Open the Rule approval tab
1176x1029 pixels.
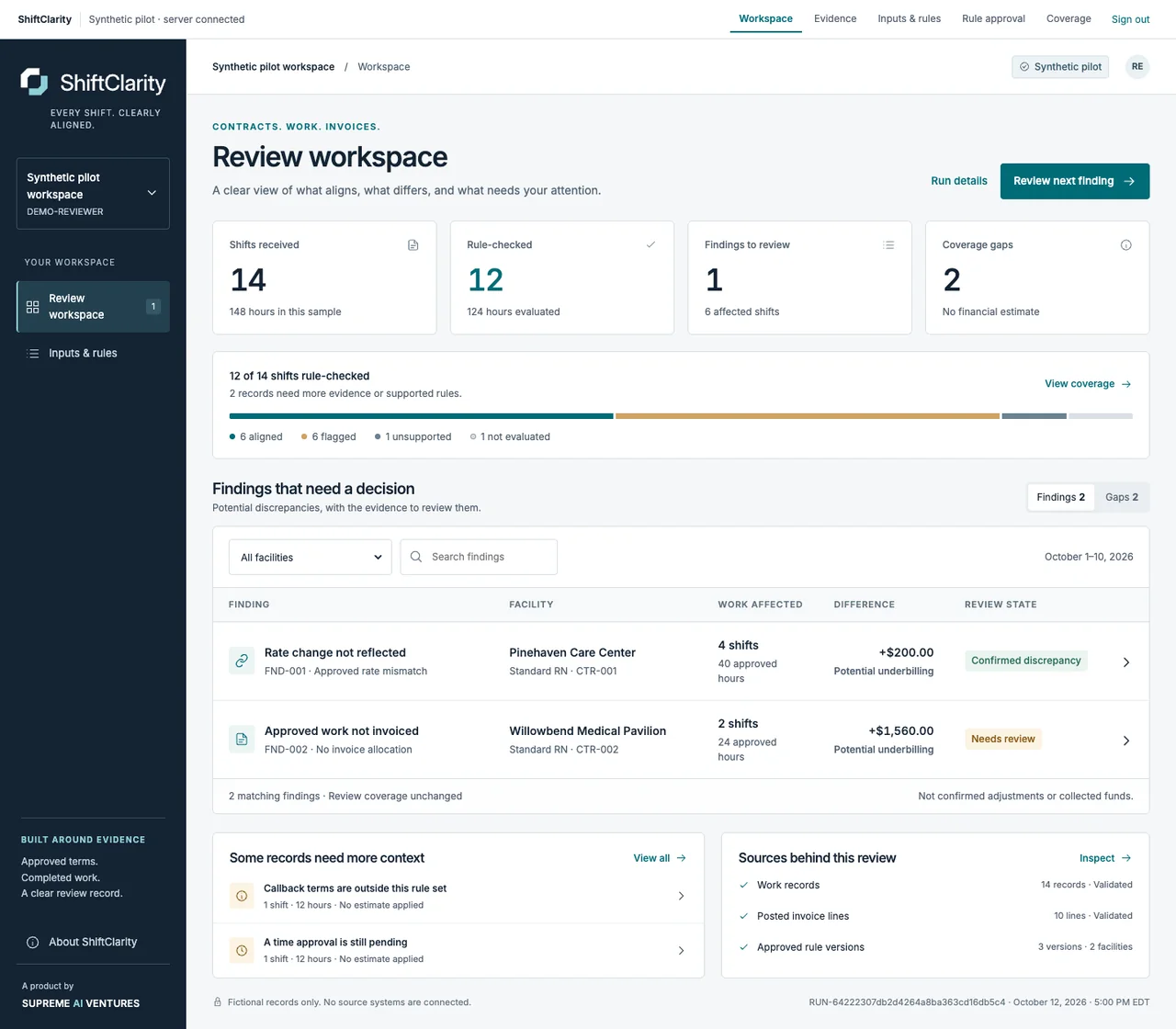click(x=993, y=18)
